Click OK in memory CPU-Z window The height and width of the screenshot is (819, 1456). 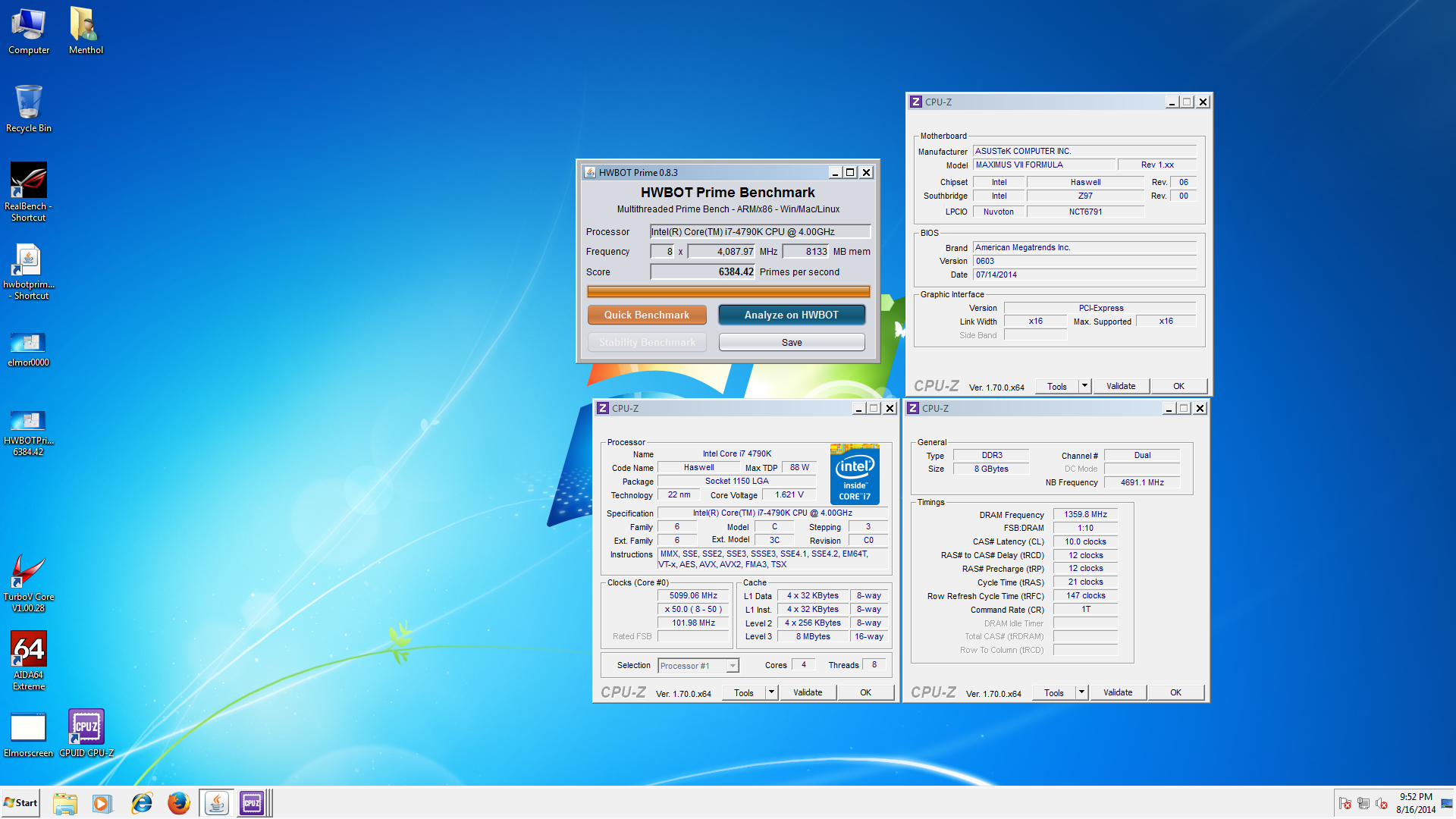tap(1175, 693)
